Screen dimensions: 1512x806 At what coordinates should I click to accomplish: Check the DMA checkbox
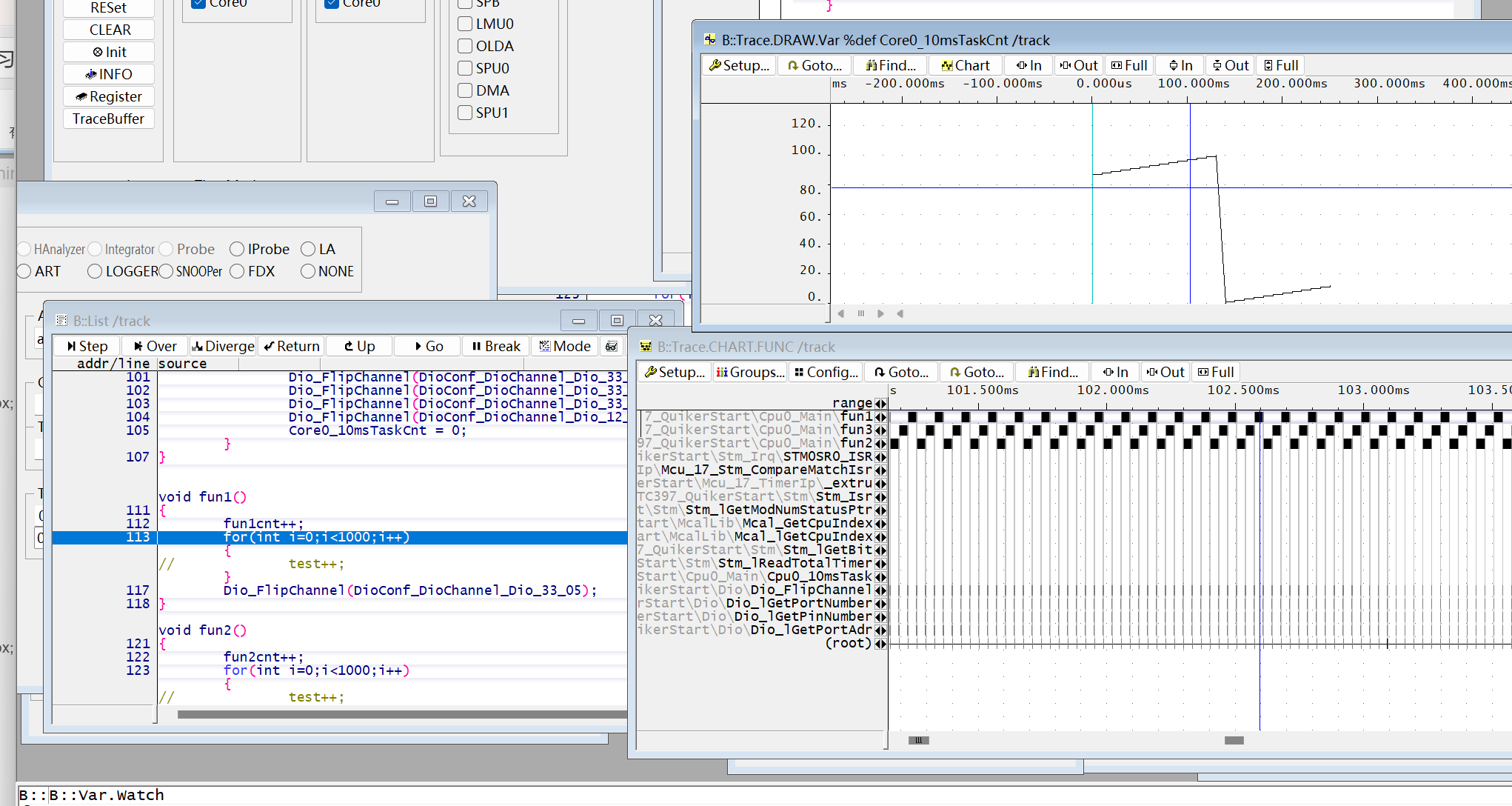tap(465, 90)
